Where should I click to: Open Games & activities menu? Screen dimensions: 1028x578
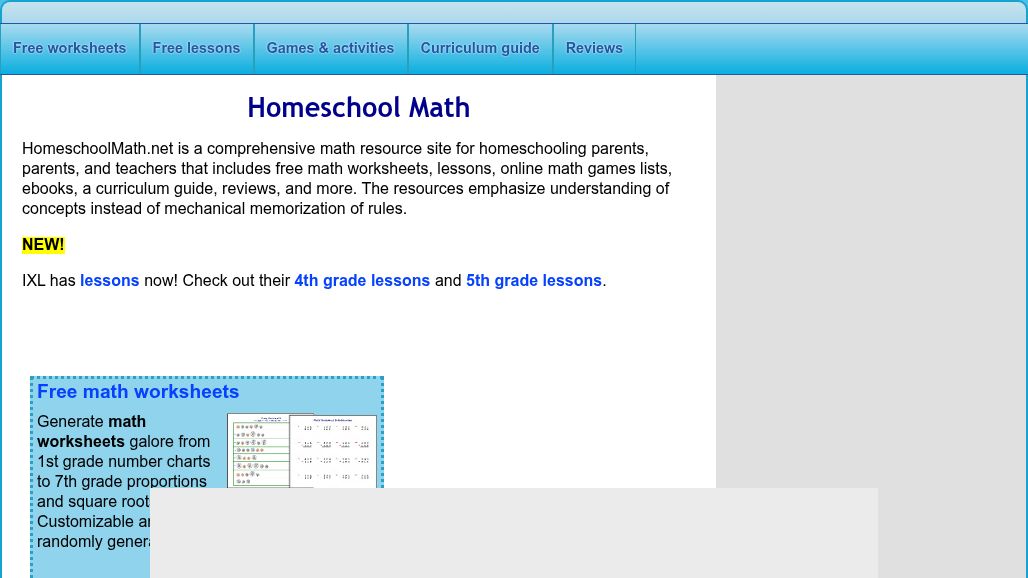[330, 48]
